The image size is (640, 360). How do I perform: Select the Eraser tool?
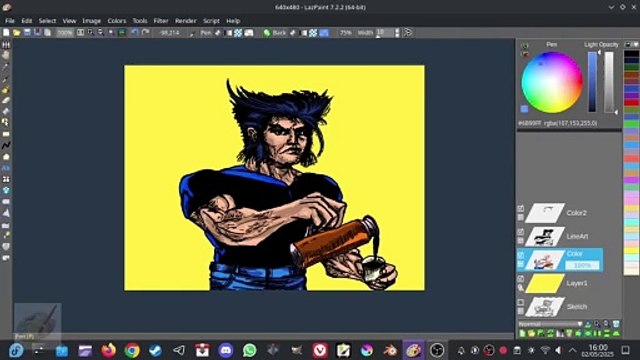tap(6, 100)
